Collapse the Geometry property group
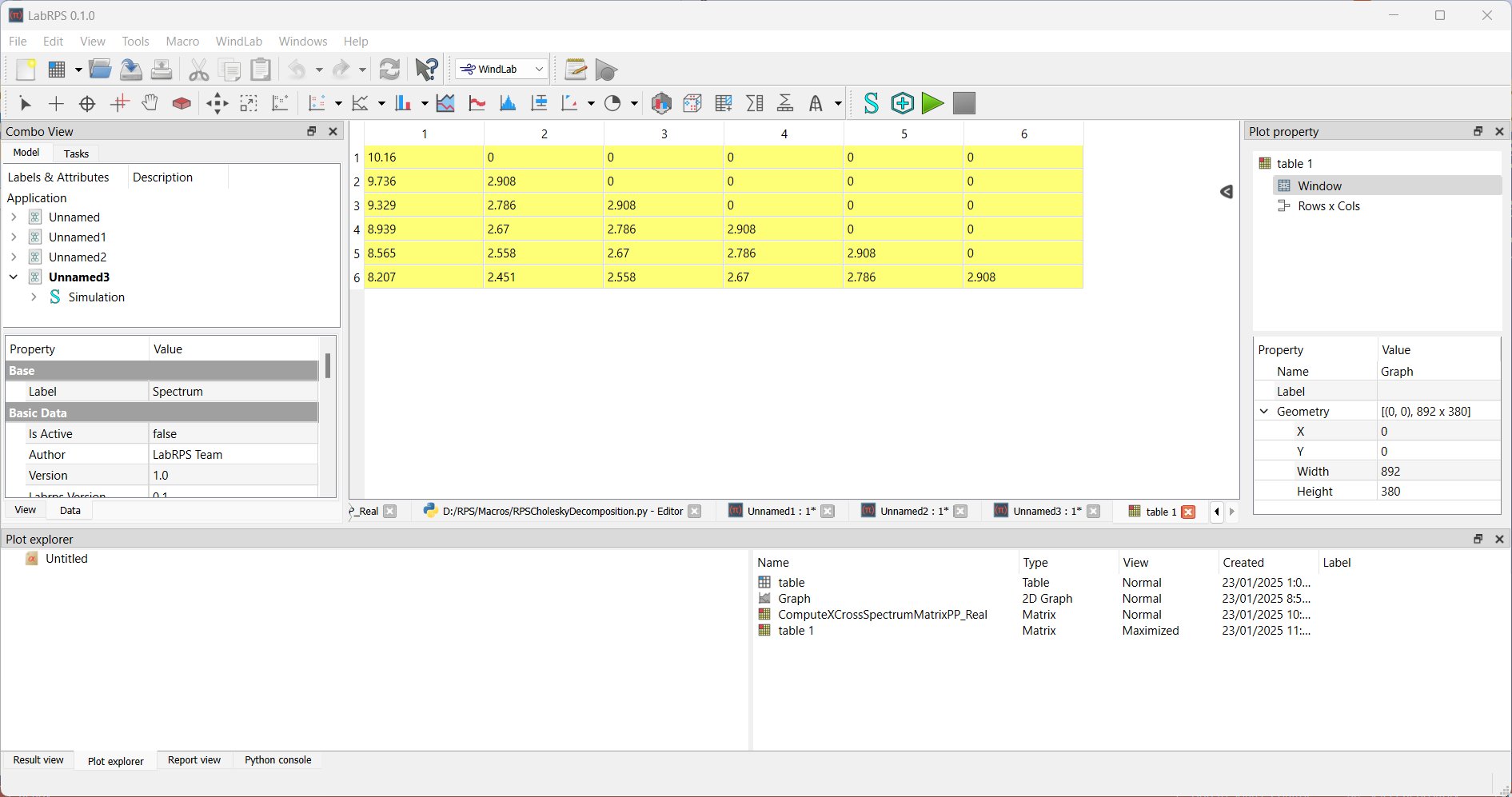Screen dimensions: 1512x797 [x=1264, y=411]
